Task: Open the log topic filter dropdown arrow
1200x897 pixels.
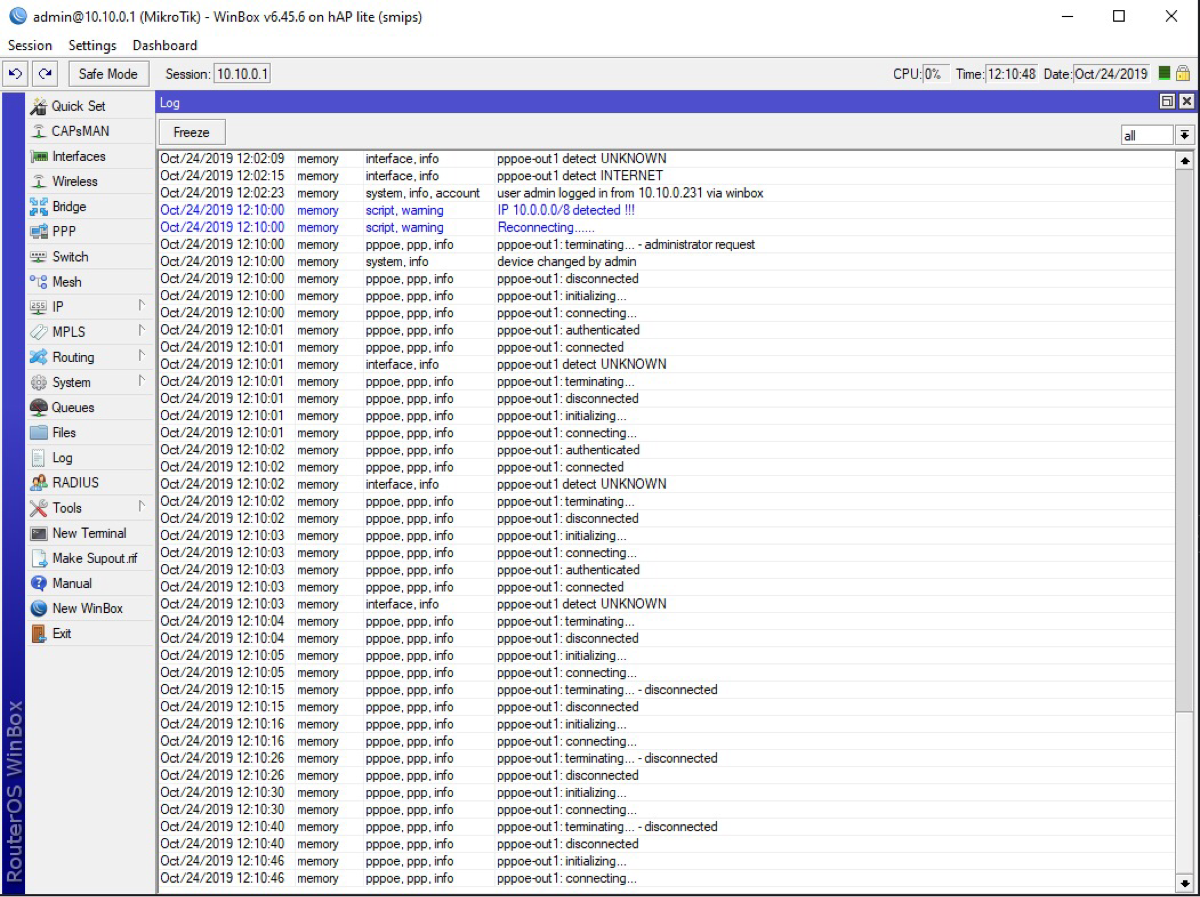Action: pos(1185,135)
